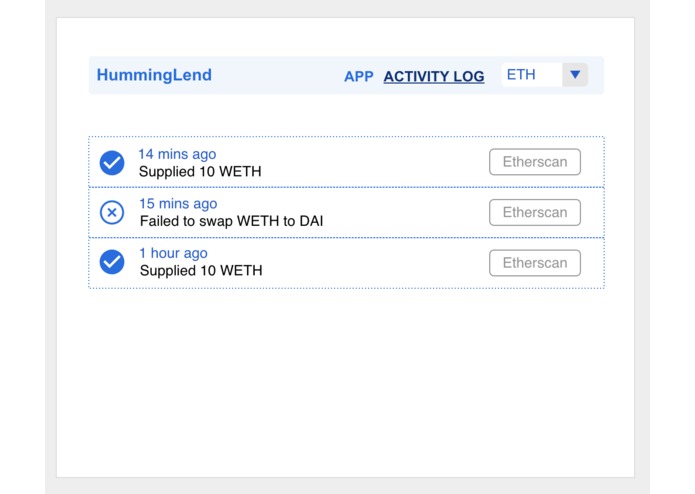Open Etherscan for 1 hour ago supply

535,263
